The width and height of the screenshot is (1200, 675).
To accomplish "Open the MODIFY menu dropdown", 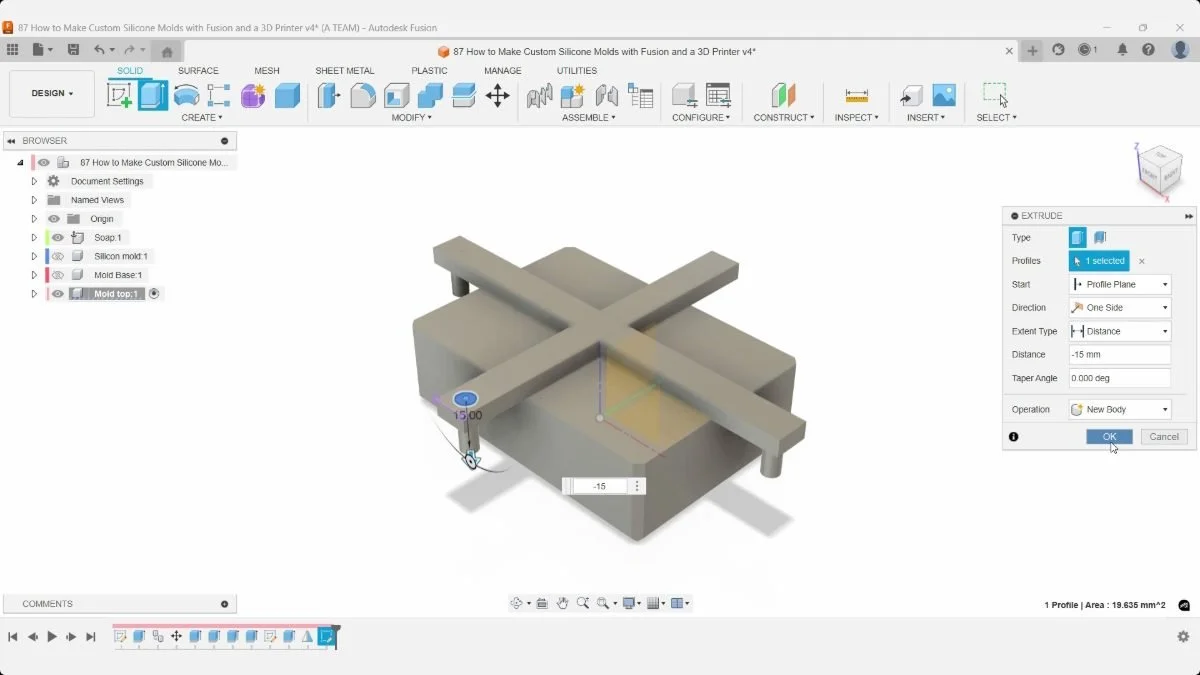I will 411,118.
